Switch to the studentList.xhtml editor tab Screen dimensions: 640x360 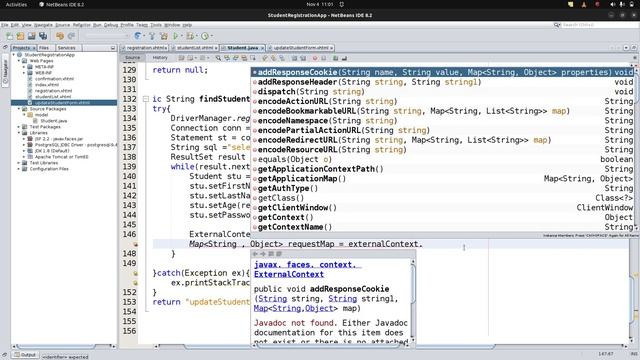[195, 48]
